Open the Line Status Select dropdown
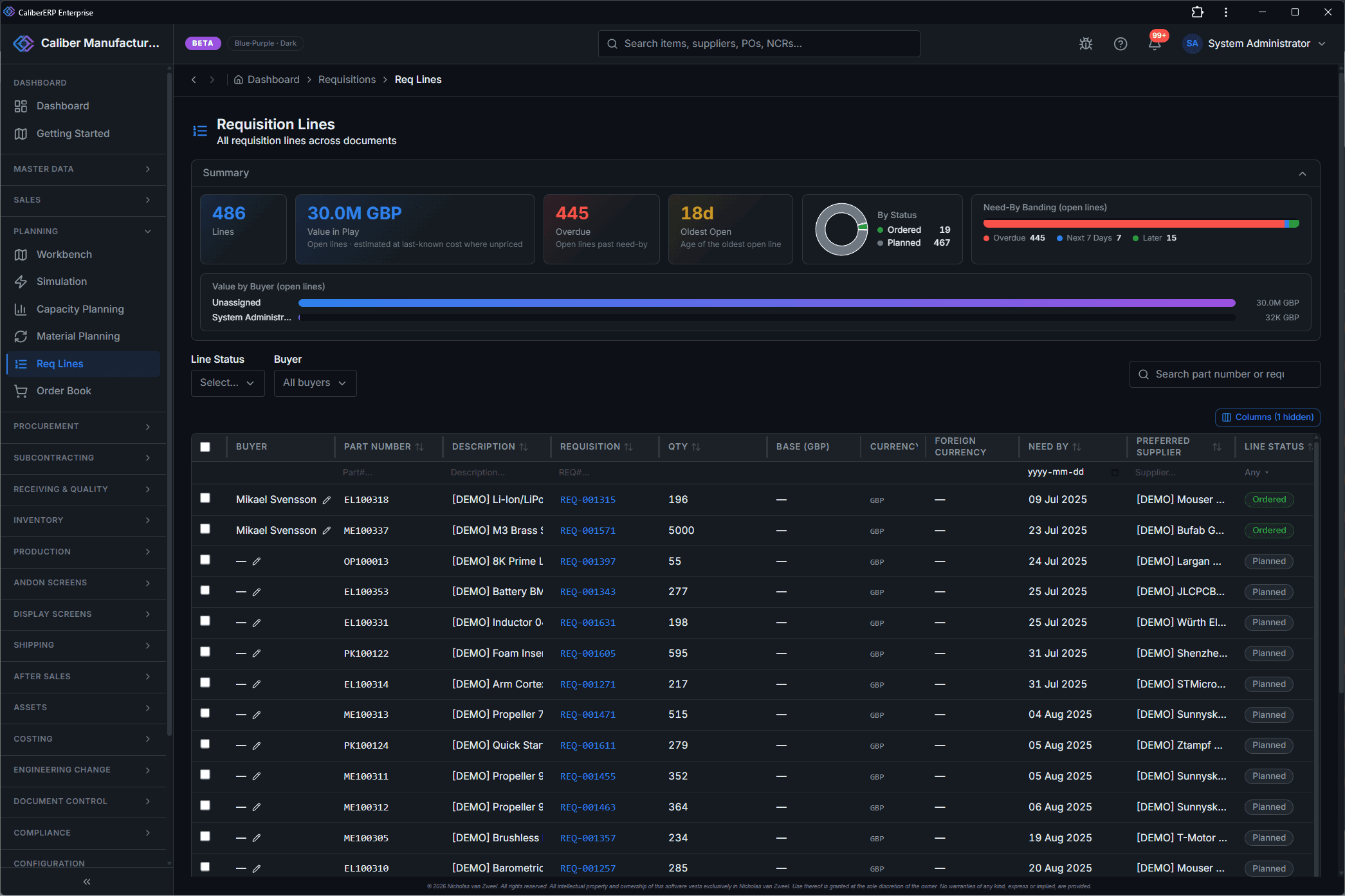The image size is (1345, 896). click(x=228, y=383)
